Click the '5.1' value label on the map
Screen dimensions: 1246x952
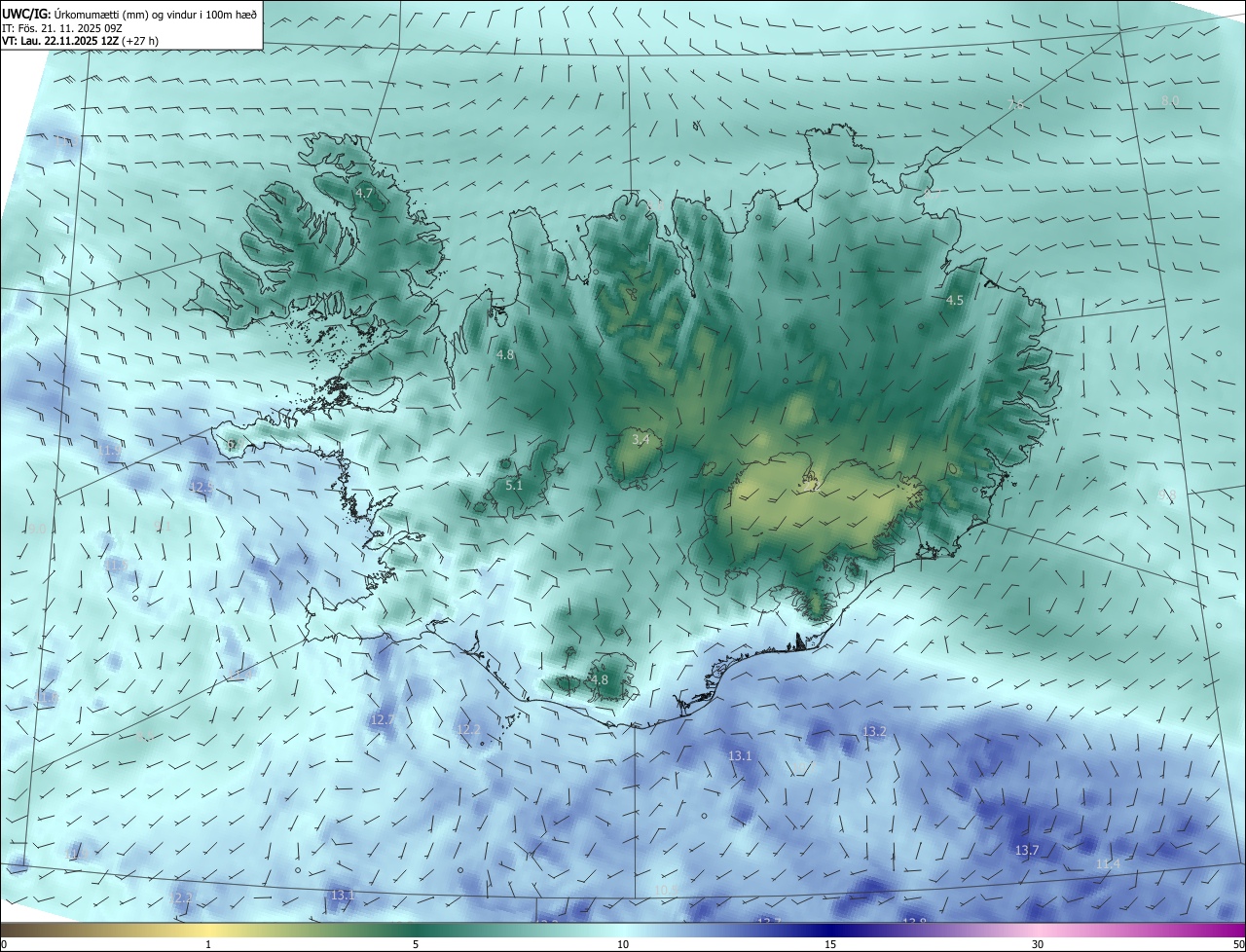[x=514, y=485]
